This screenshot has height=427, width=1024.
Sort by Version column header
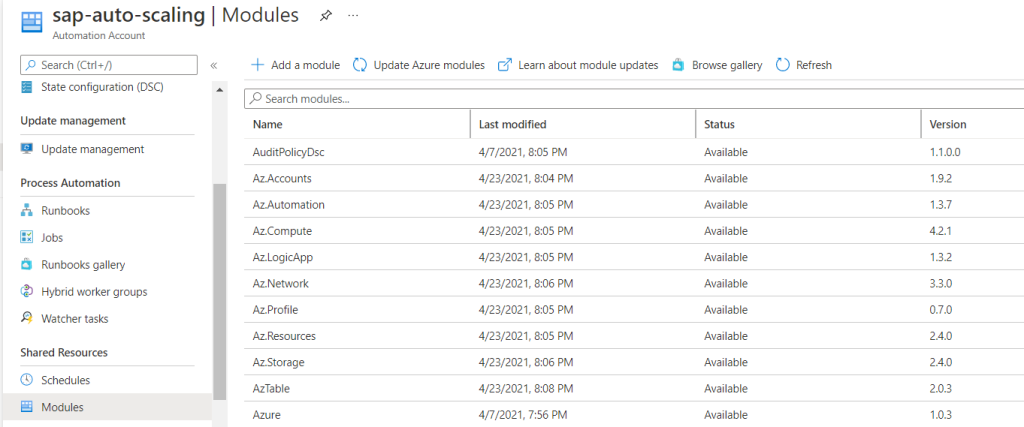(x=948, y=124)
